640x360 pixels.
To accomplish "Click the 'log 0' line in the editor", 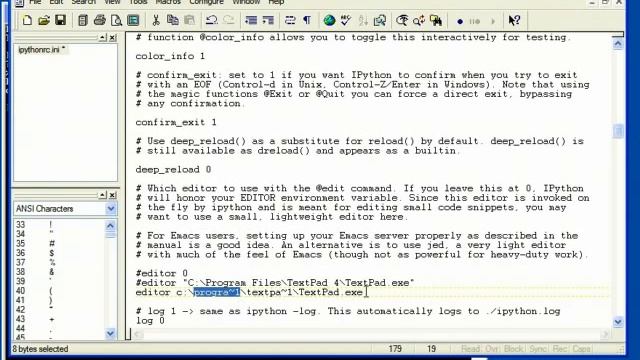I will tap(150, 321).
